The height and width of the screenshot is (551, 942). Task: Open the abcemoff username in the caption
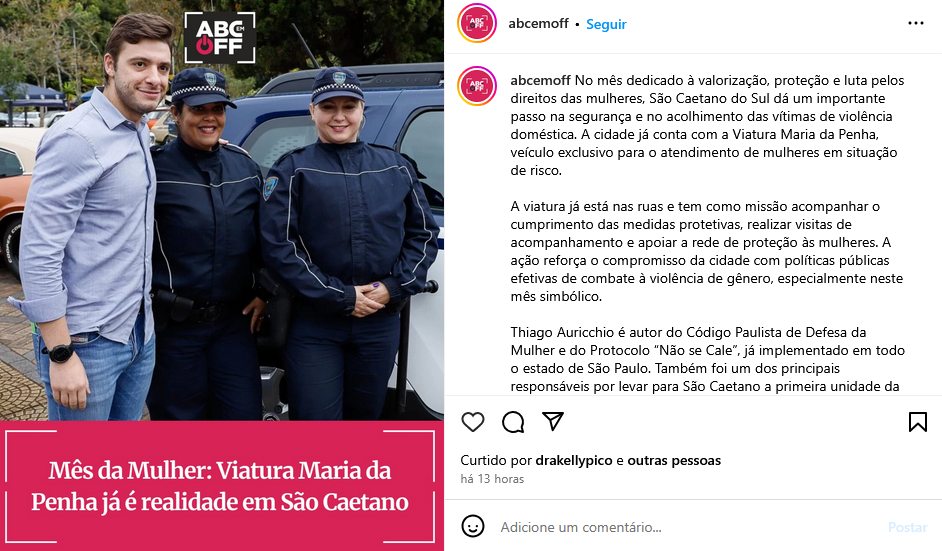541,81
